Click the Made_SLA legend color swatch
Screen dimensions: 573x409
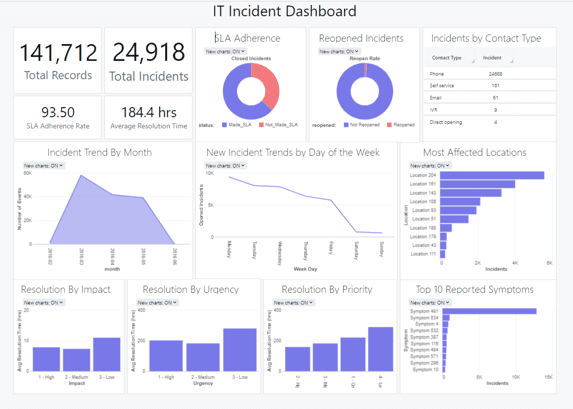pyautogui.click(x=224, y=125)
